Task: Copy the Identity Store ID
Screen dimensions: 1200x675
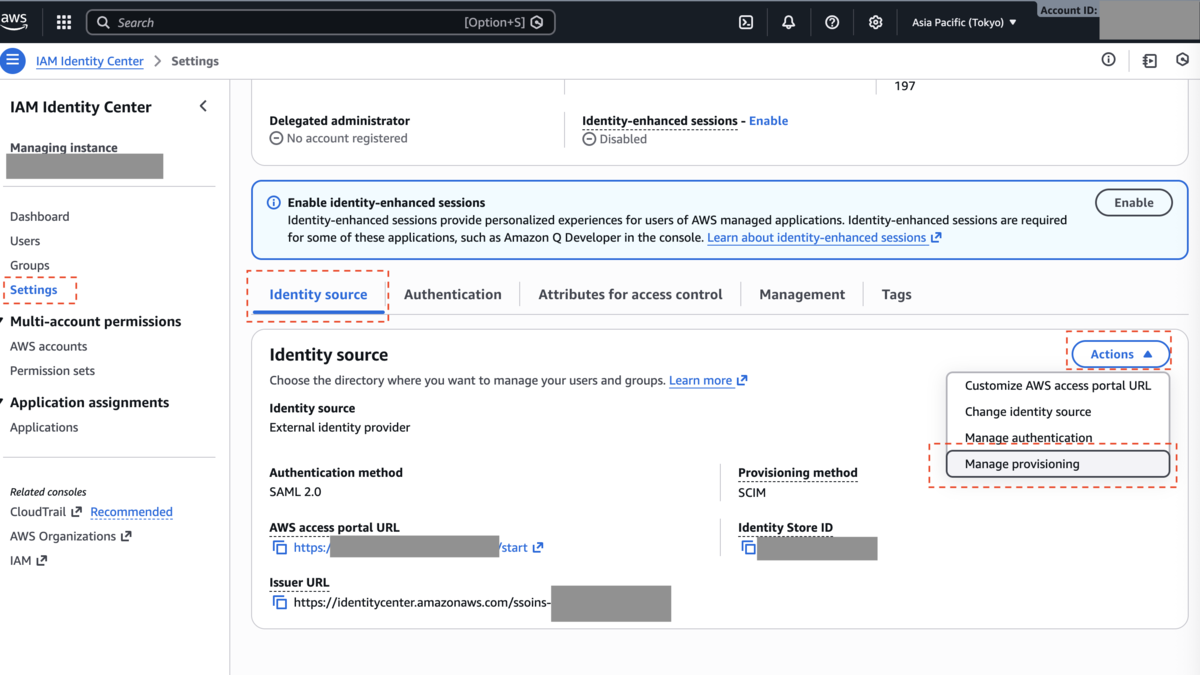Action: 748,547
